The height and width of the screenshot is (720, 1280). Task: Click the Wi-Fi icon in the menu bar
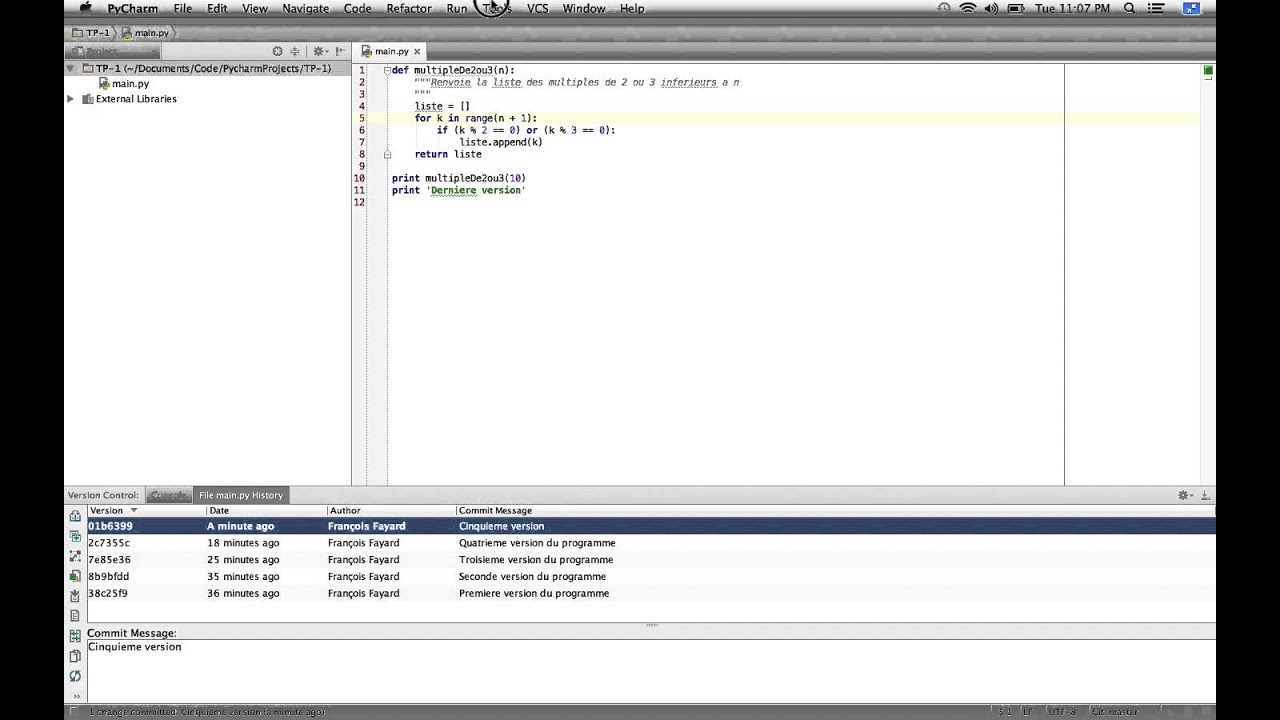pos(967,8)
